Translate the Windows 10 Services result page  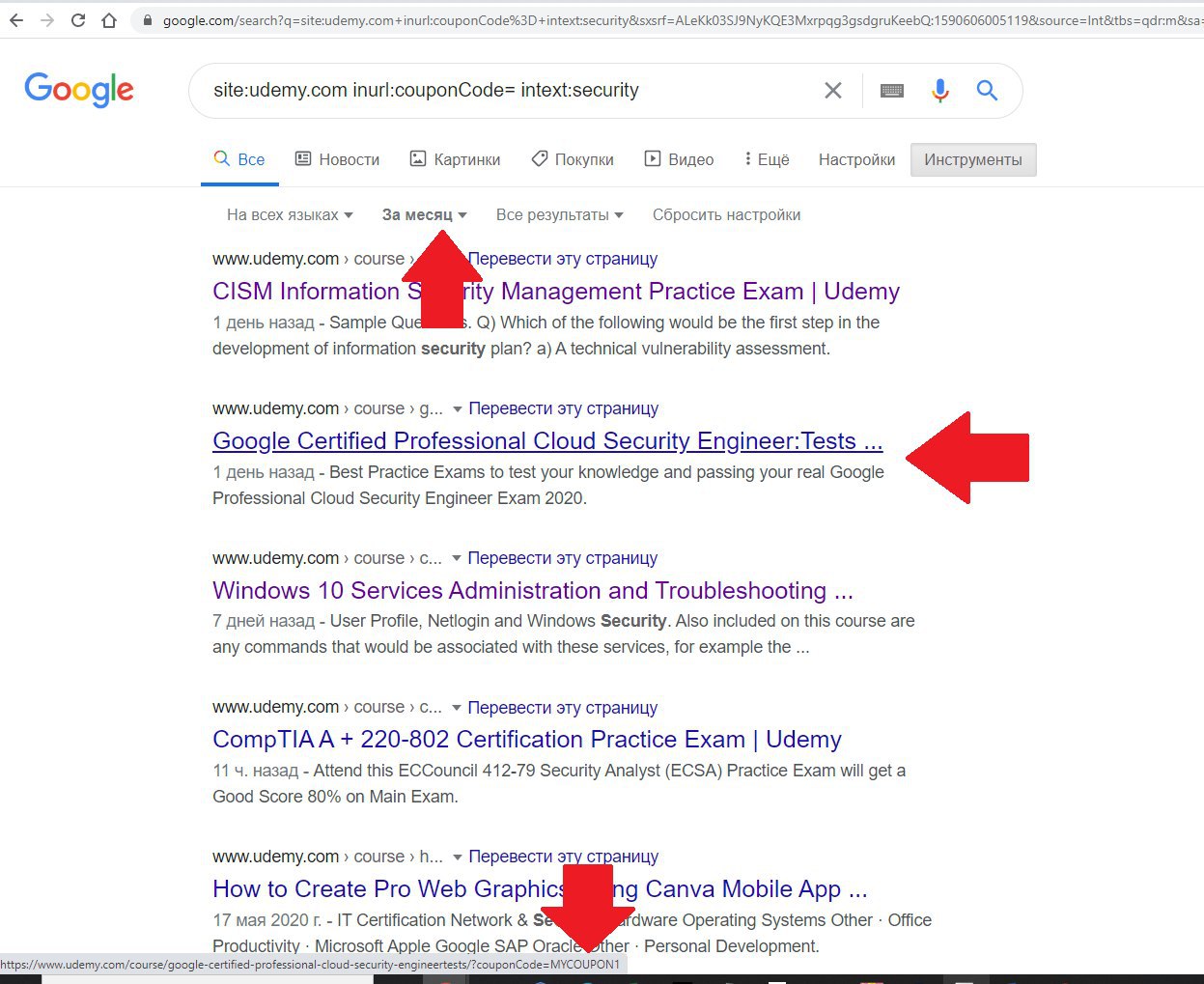tap(563, 558)
